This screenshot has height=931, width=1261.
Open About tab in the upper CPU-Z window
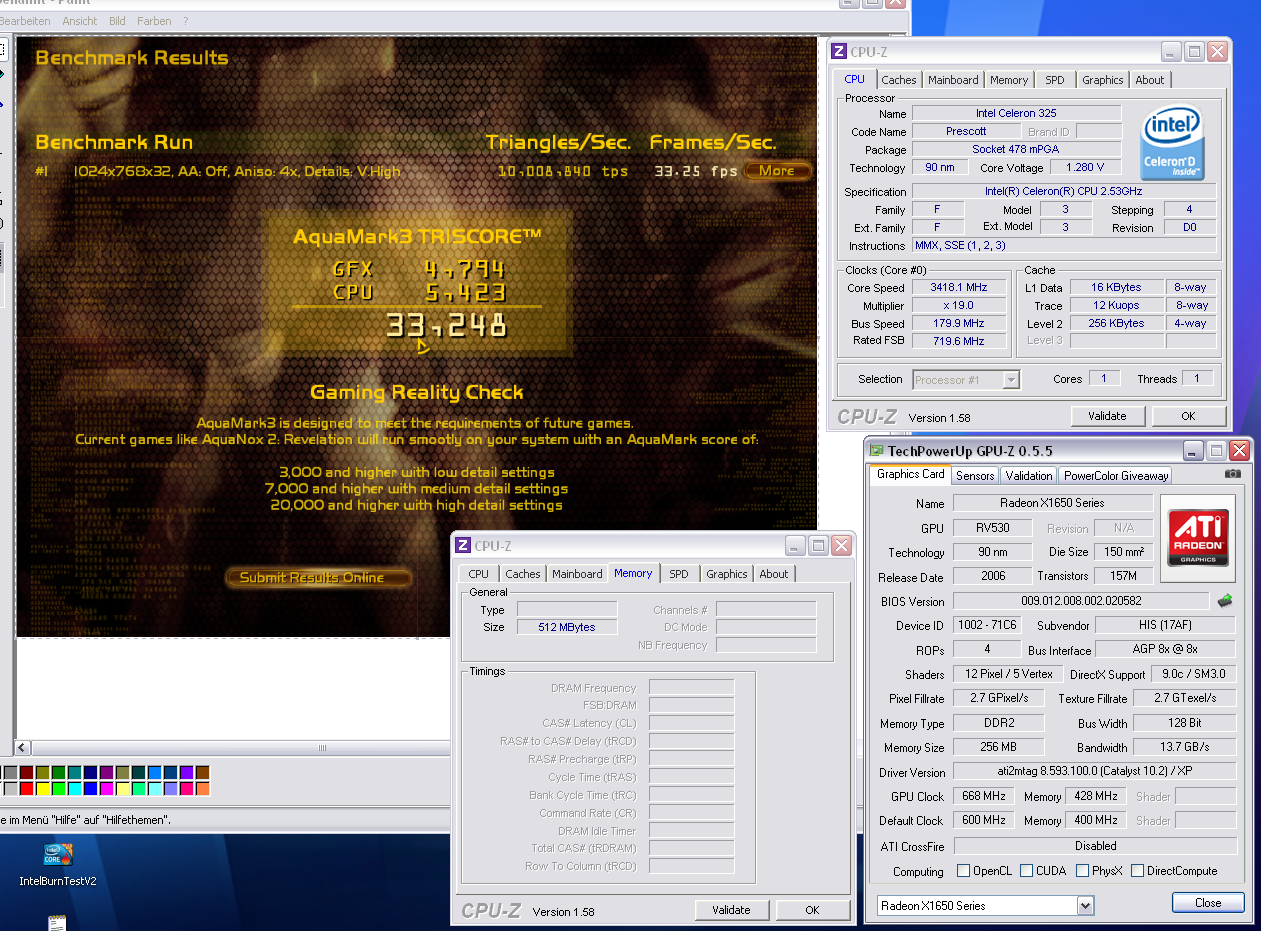tap(1150, 80)
